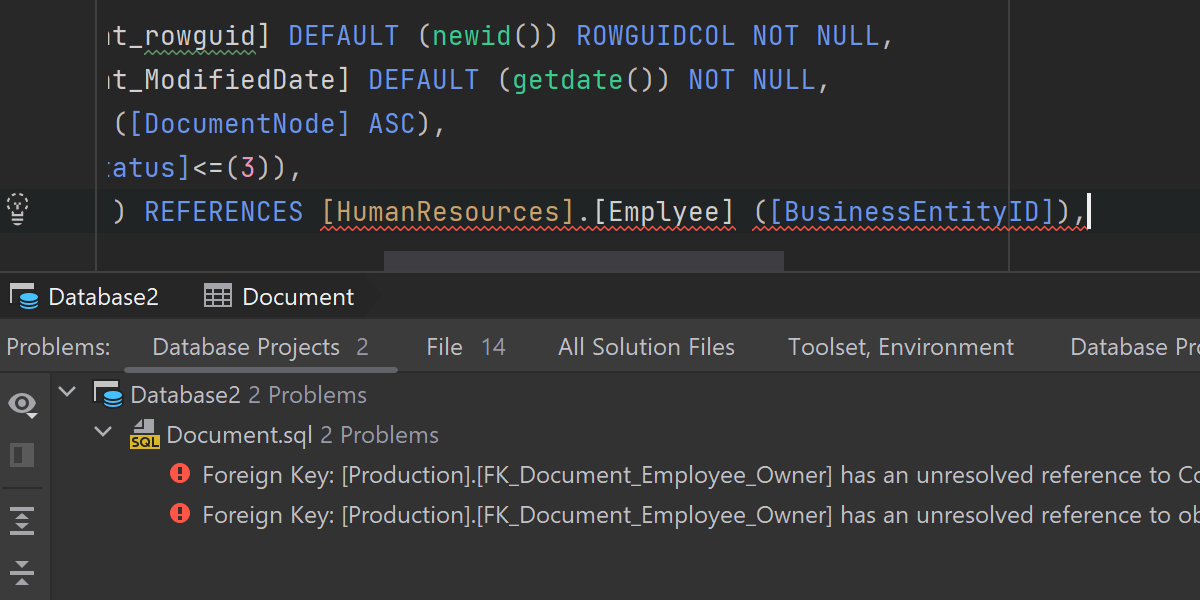Click the SQL file icon for Document.sql
This screenshot has height=600, width=1200.
144,435
